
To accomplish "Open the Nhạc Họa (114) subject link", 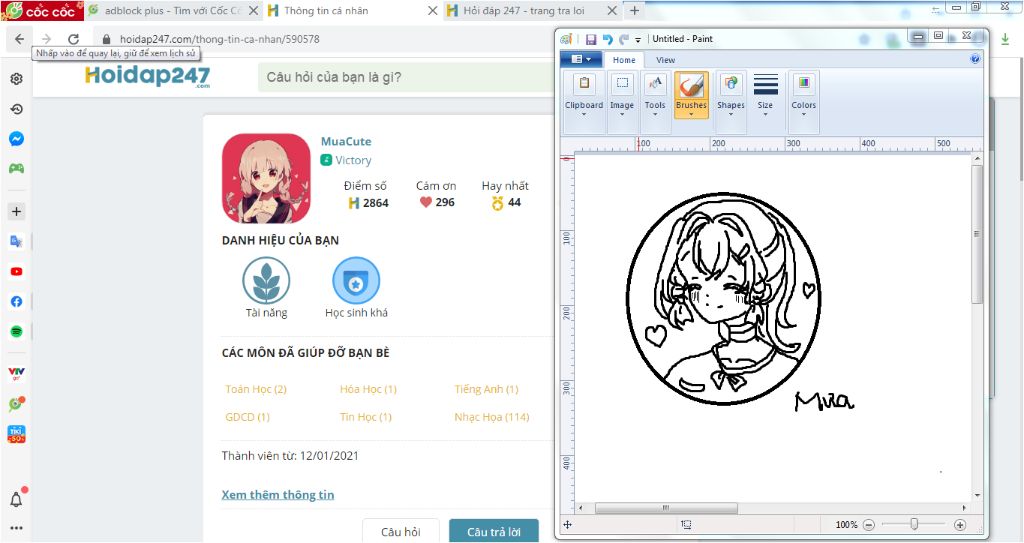I will [492, 417].
